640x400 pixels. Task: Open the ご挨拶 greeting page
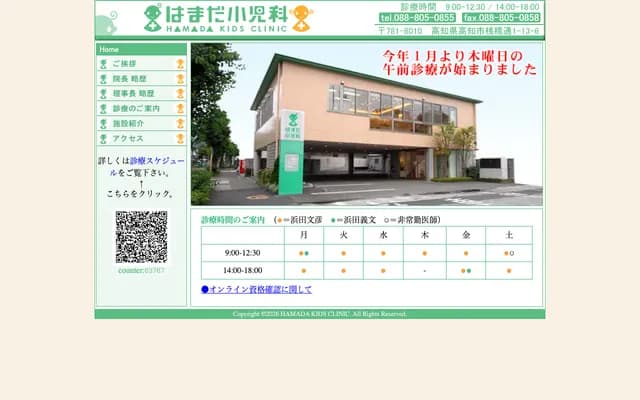[x=141, y=64]
